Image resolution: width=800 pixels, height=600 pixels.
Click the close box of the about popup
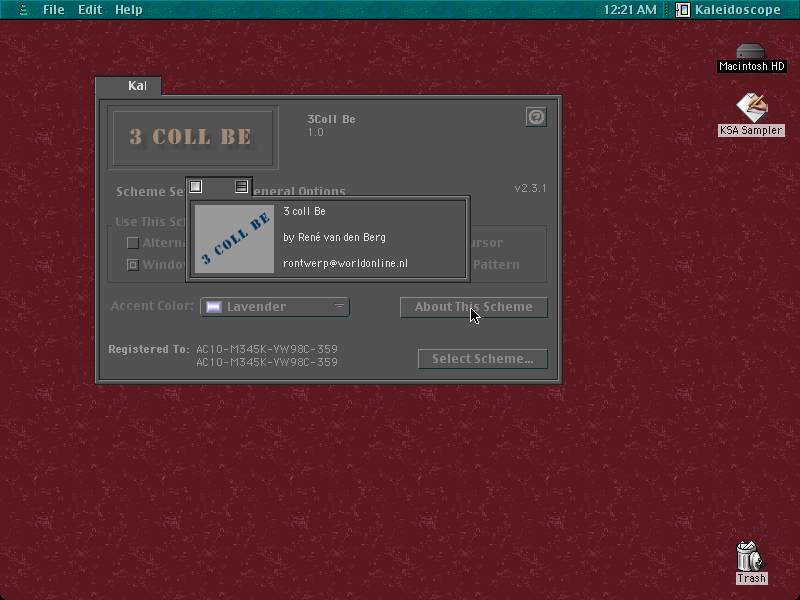[196, 187]
